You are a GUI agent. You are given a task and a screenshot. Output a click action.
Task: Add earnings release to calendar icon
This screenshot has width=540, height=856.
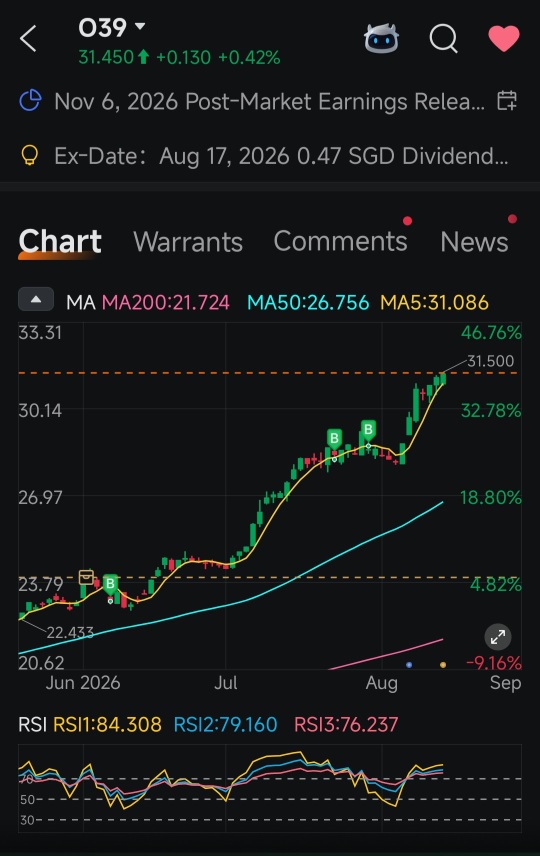click(x=507, y=101)
